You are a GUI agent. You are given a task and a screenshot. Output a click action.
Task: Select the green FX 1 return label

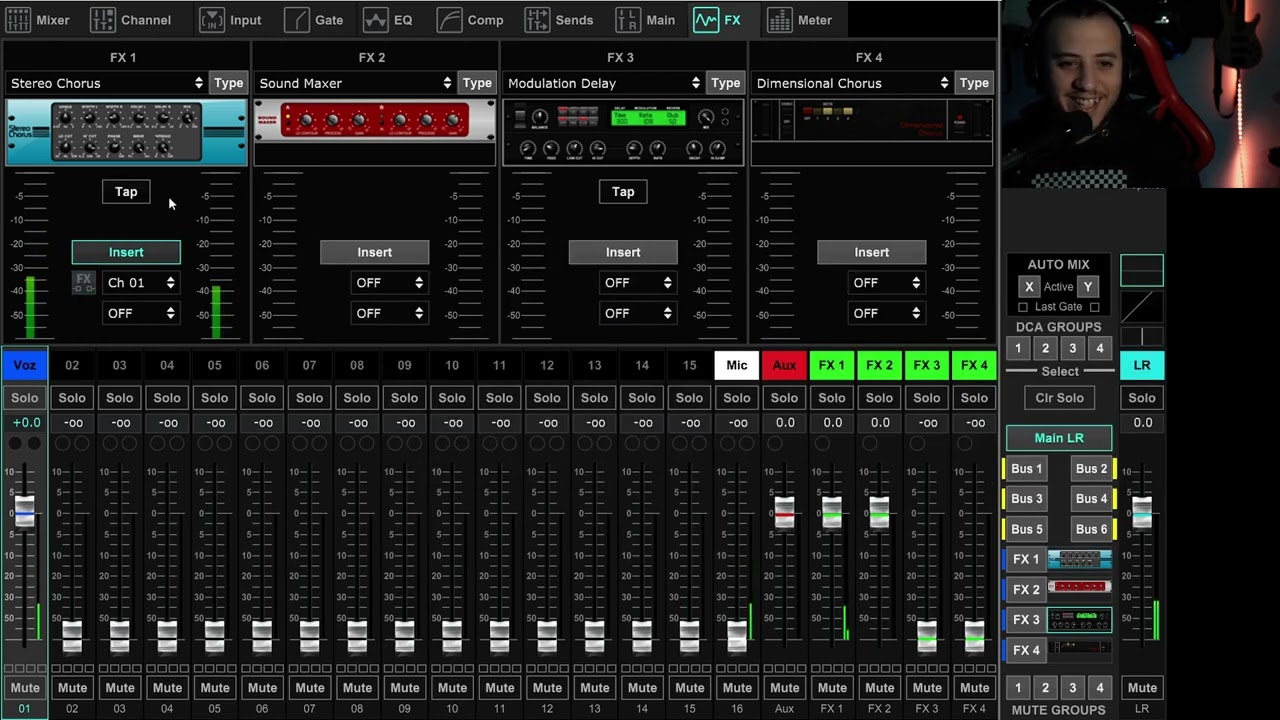point(832,365)
